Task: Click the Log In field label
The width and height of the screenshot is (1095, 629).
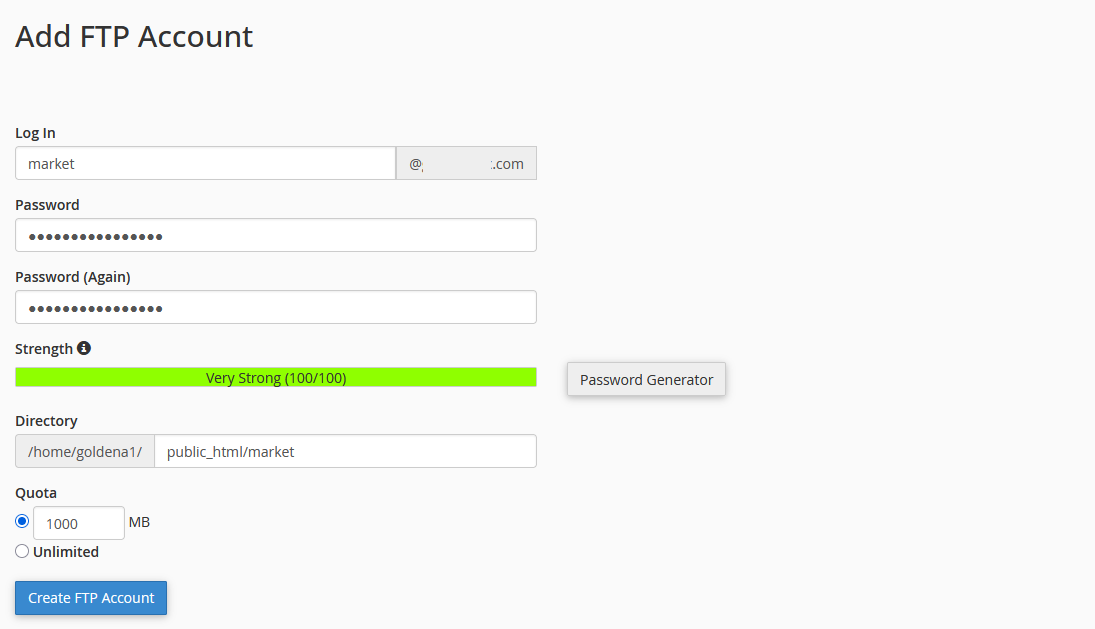Action: [x=35, y=133]
